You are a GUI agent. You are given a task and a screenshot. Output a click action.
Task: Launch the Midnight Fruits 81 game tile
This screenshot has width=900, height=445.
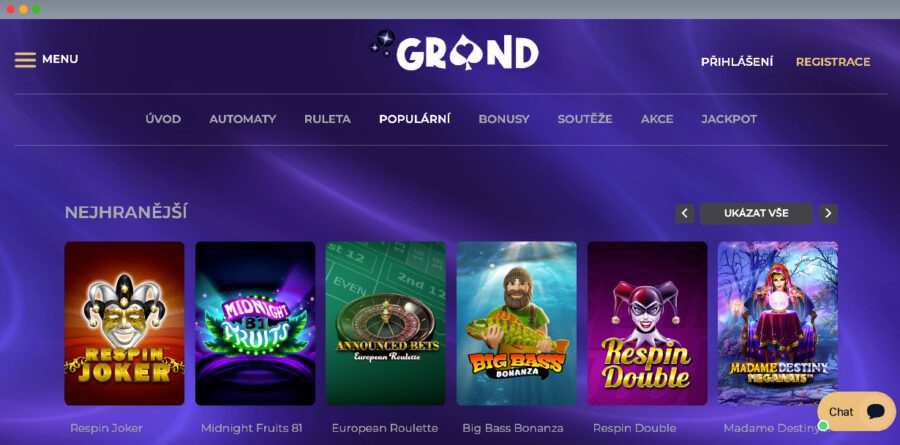(255, 323)
